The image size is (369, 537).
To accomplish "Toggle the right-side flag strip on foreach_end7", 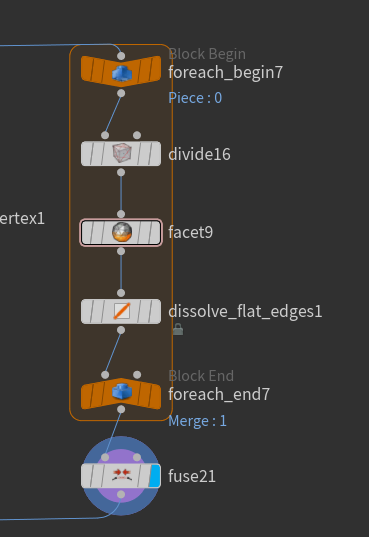I will (155, 397).
